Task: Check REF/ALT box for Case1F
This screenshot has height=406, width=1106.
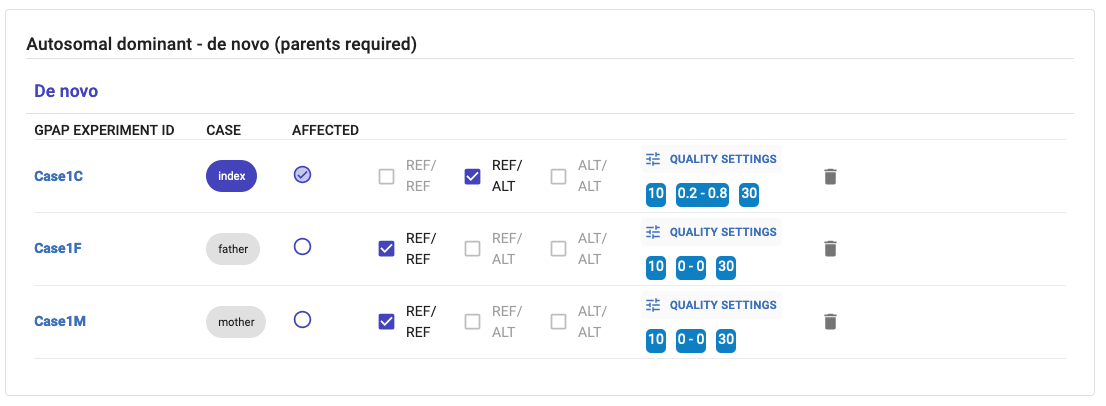Action: [x=473, y=249]
